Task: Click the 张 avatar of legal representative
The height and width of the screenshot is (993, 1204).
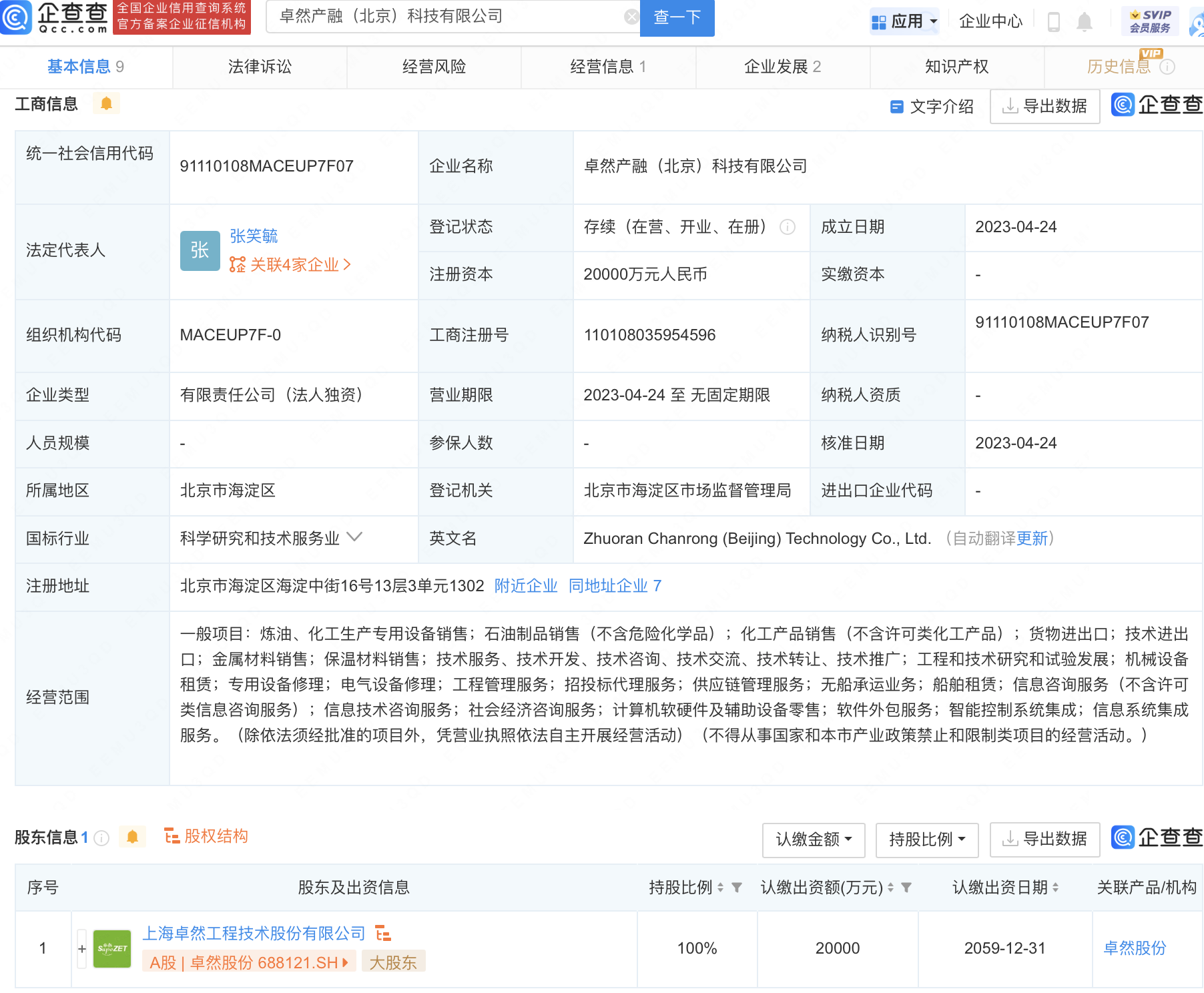Action: point(200,251)
